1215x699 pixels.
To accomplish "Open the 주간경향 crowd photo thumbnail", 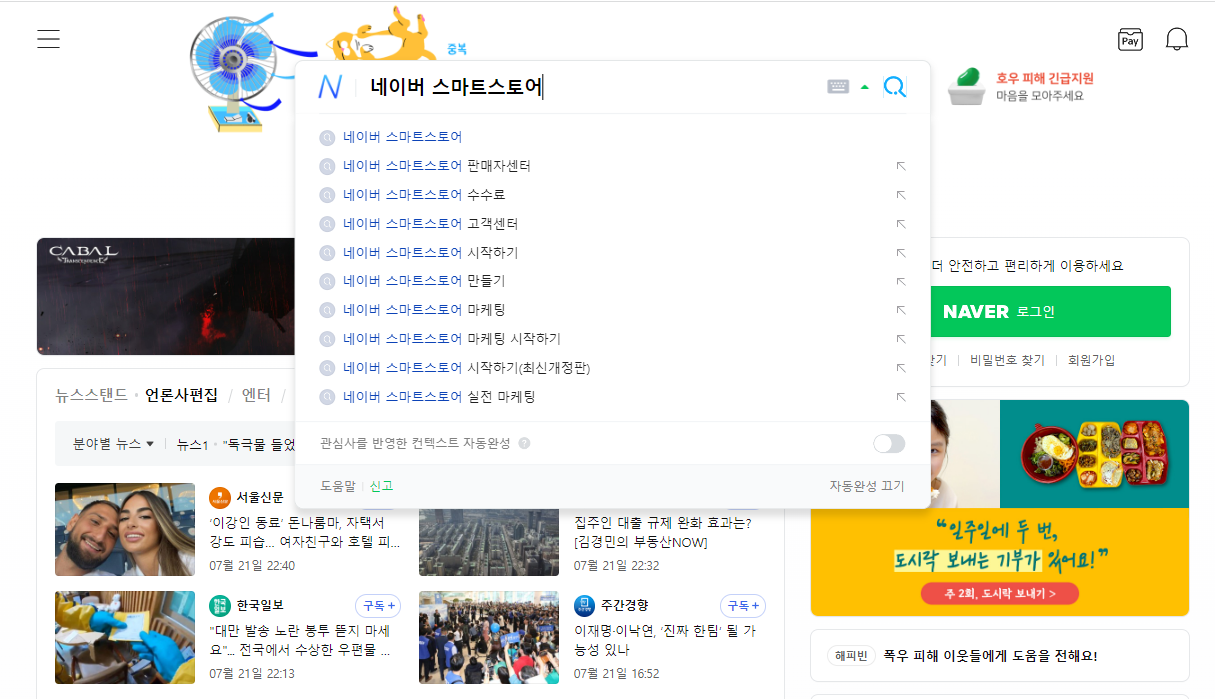I will pyautogui.click(x=489, y=638).
